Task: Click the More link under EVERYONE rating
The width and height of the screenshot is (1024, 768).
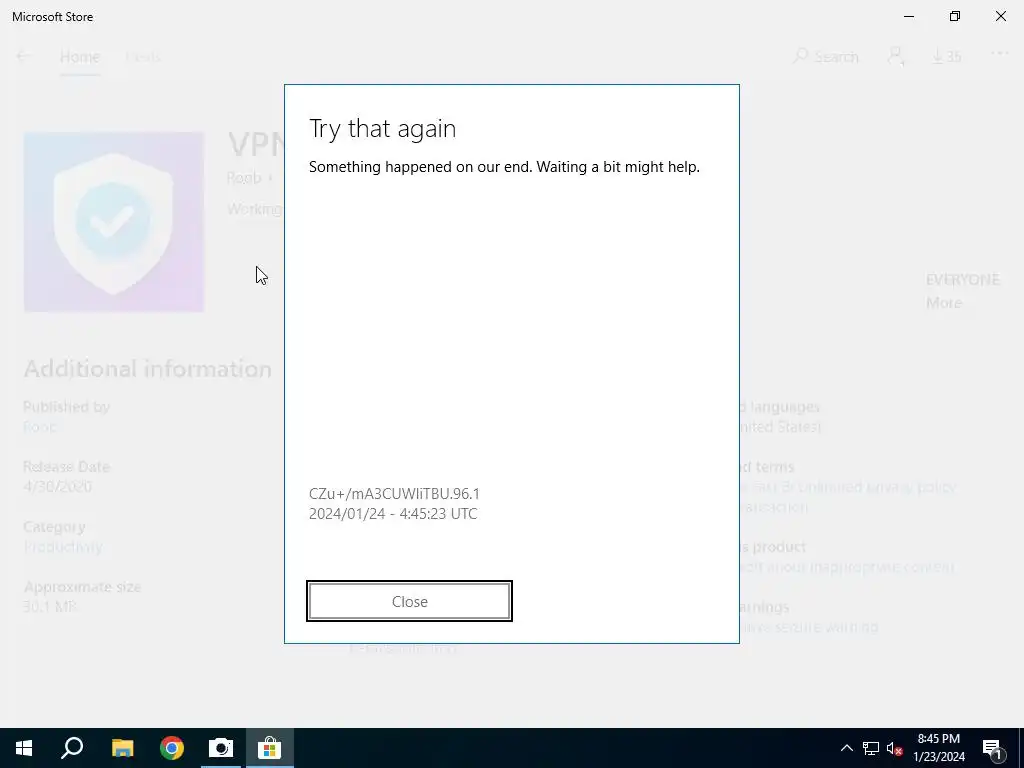Action: [x=944, y=303]
